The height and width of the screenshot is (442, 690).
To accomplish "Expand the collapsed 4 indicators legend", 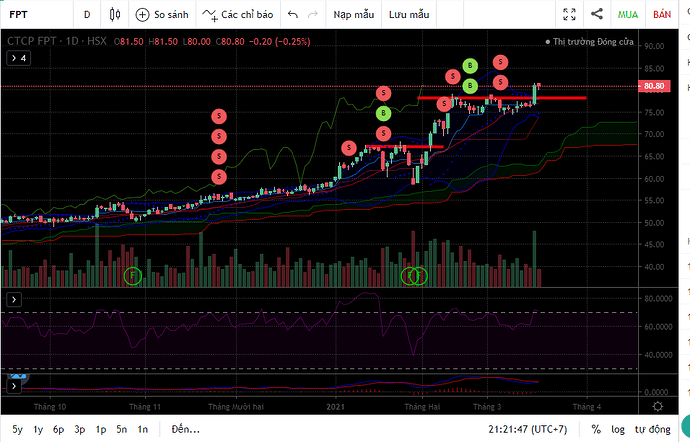I will click(x=18, y=58).
